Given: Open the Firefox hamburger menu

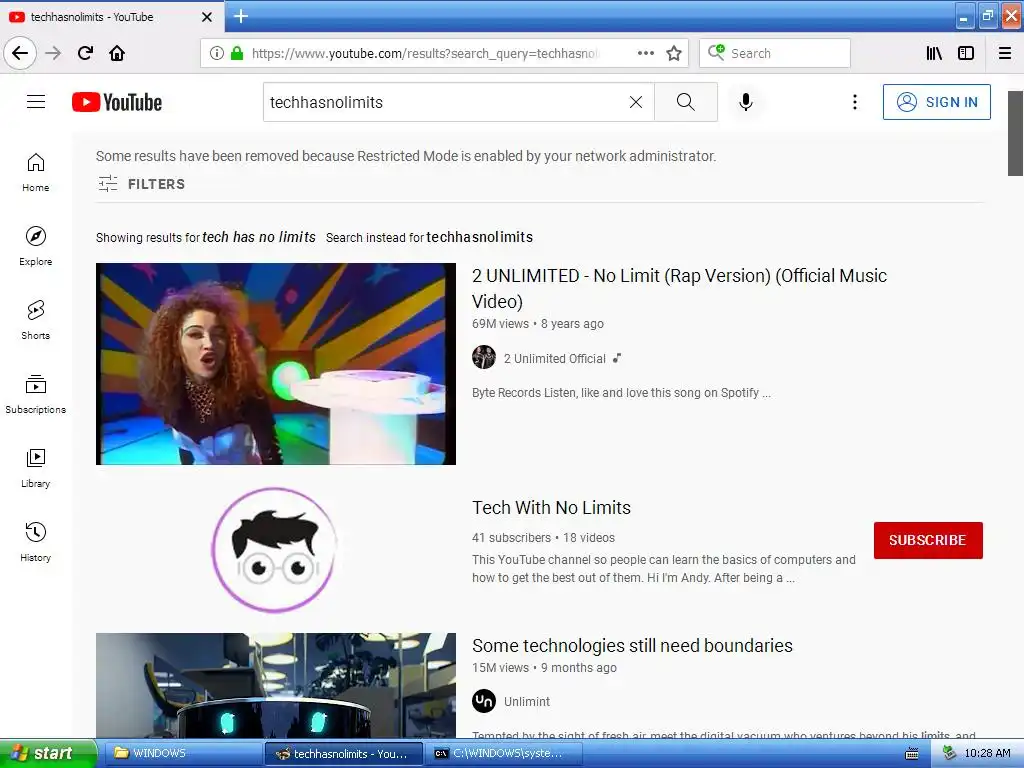Looking at the screenshot, I should [1005, 53].
